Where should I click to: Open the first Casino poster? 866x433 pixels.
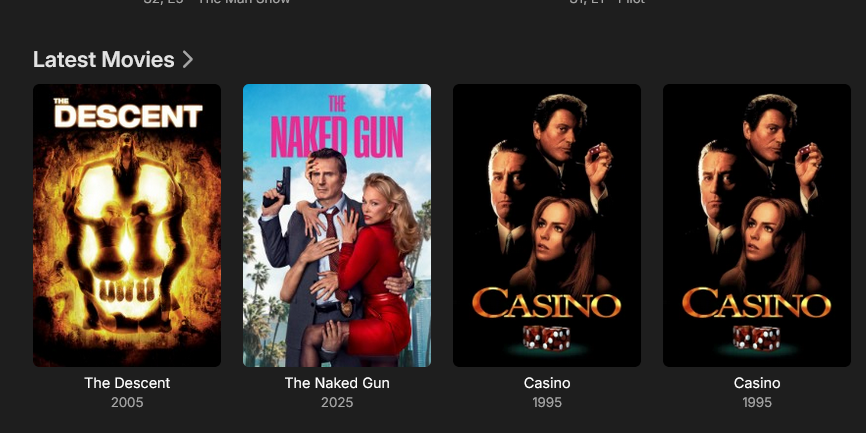point(547,225)
